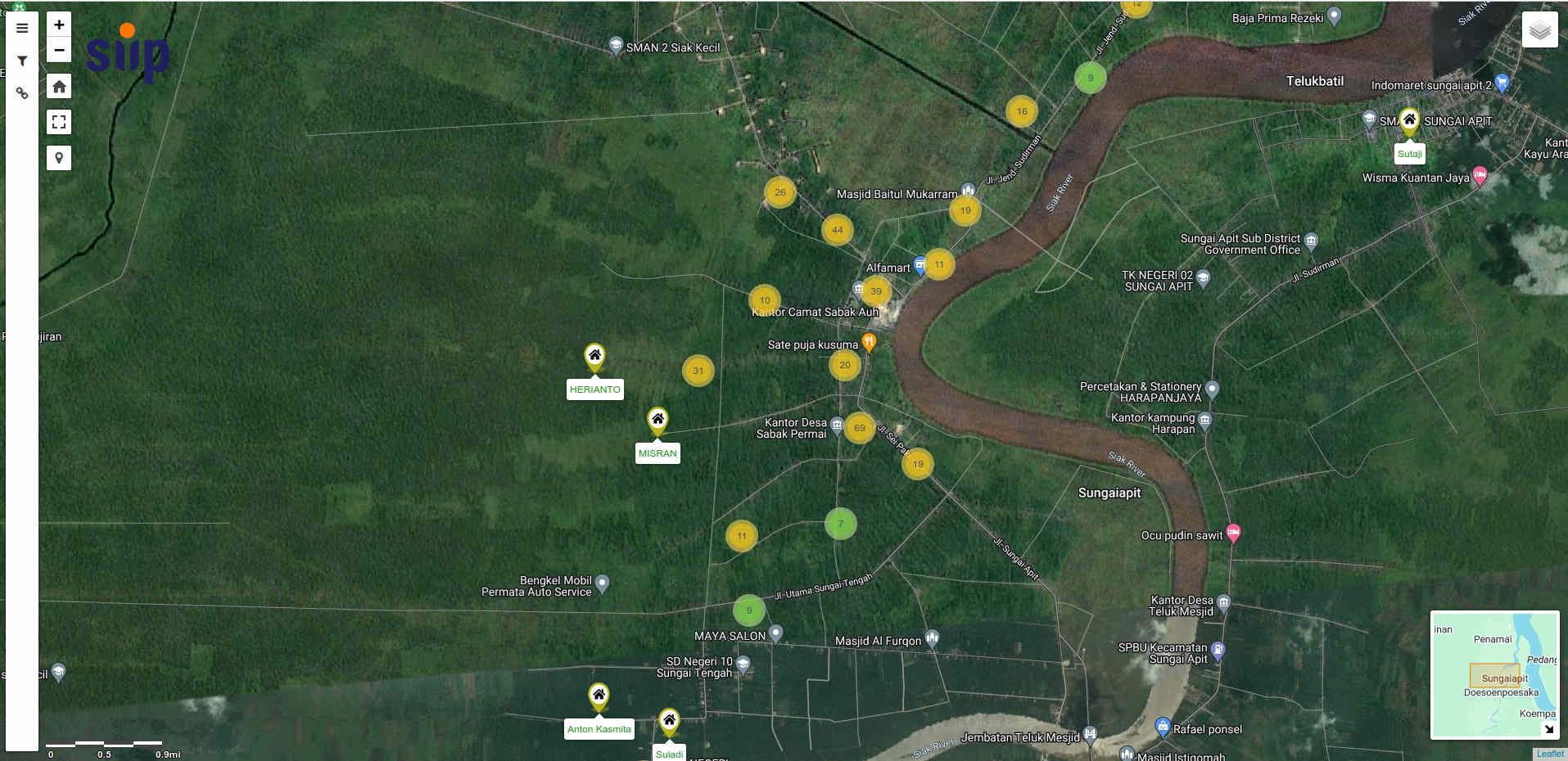Open the map layers control

1539,30
